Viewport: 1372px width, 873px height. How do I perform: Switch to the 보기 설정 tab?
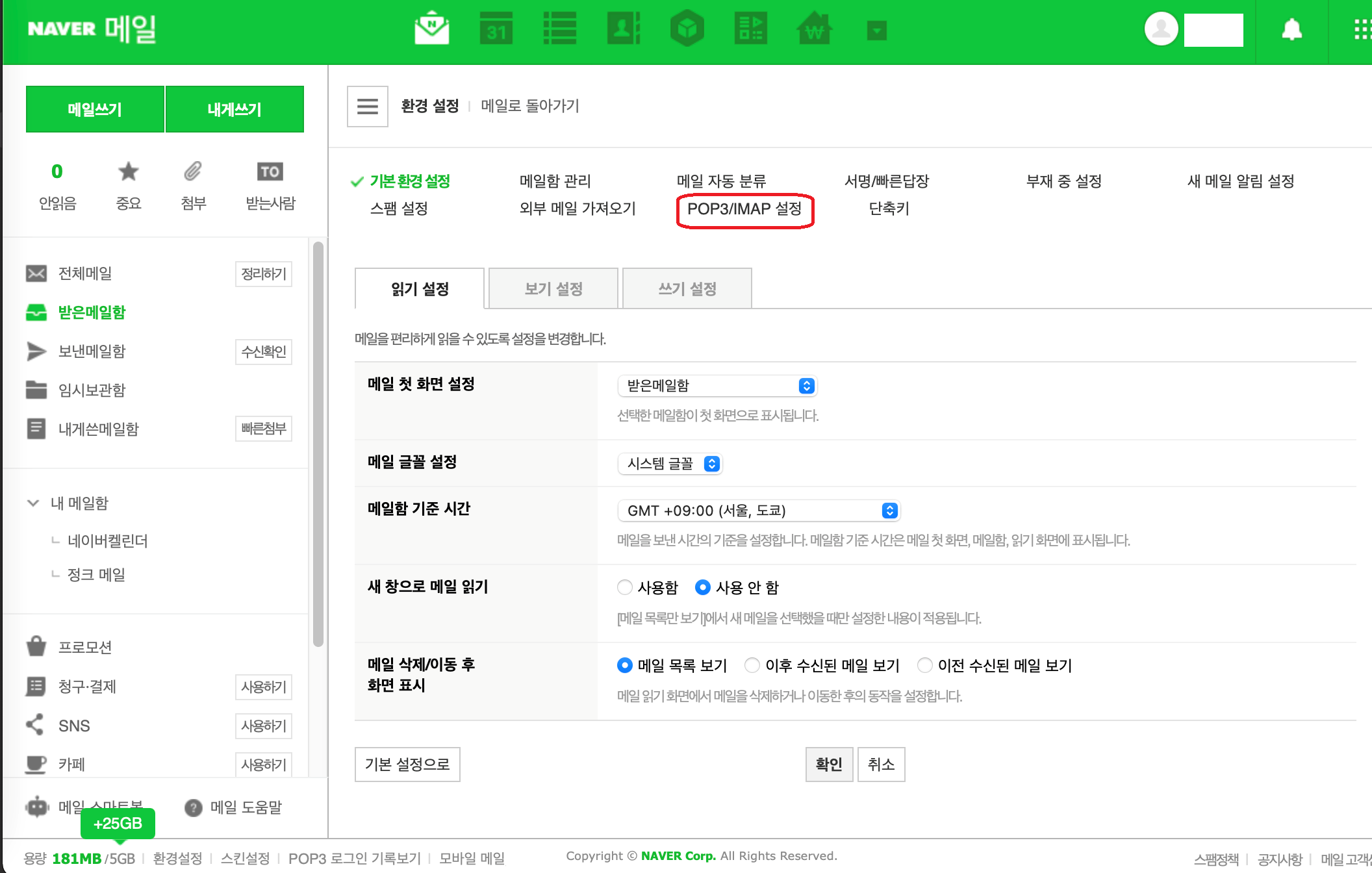tap(553, 289)
